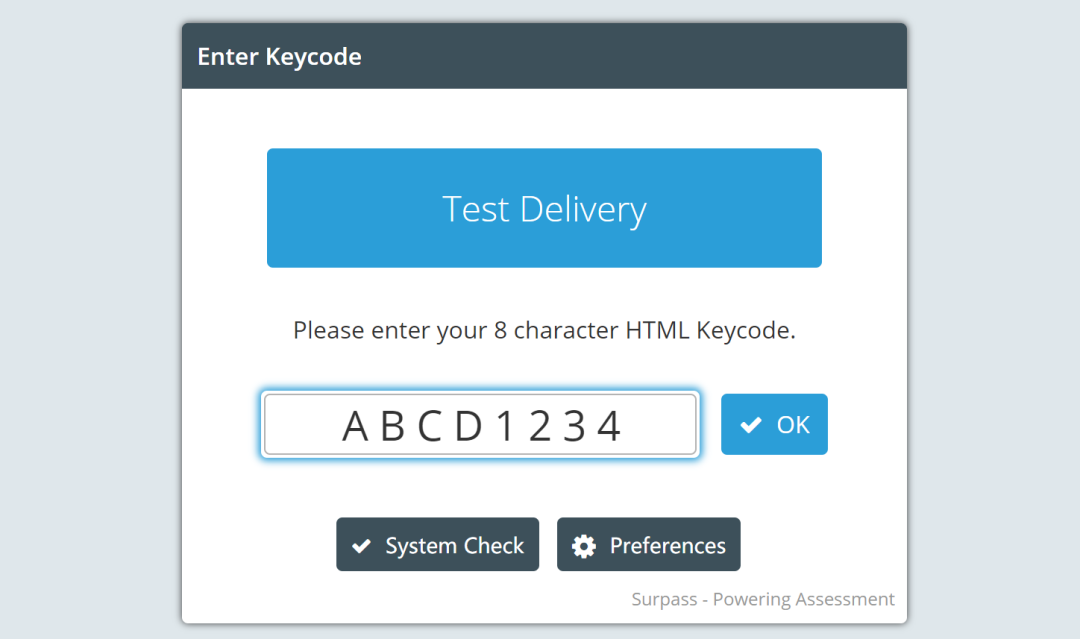Click the letter B in the keycode
This screenshot has width=1080, height=639.
click(x=393, y=427)
